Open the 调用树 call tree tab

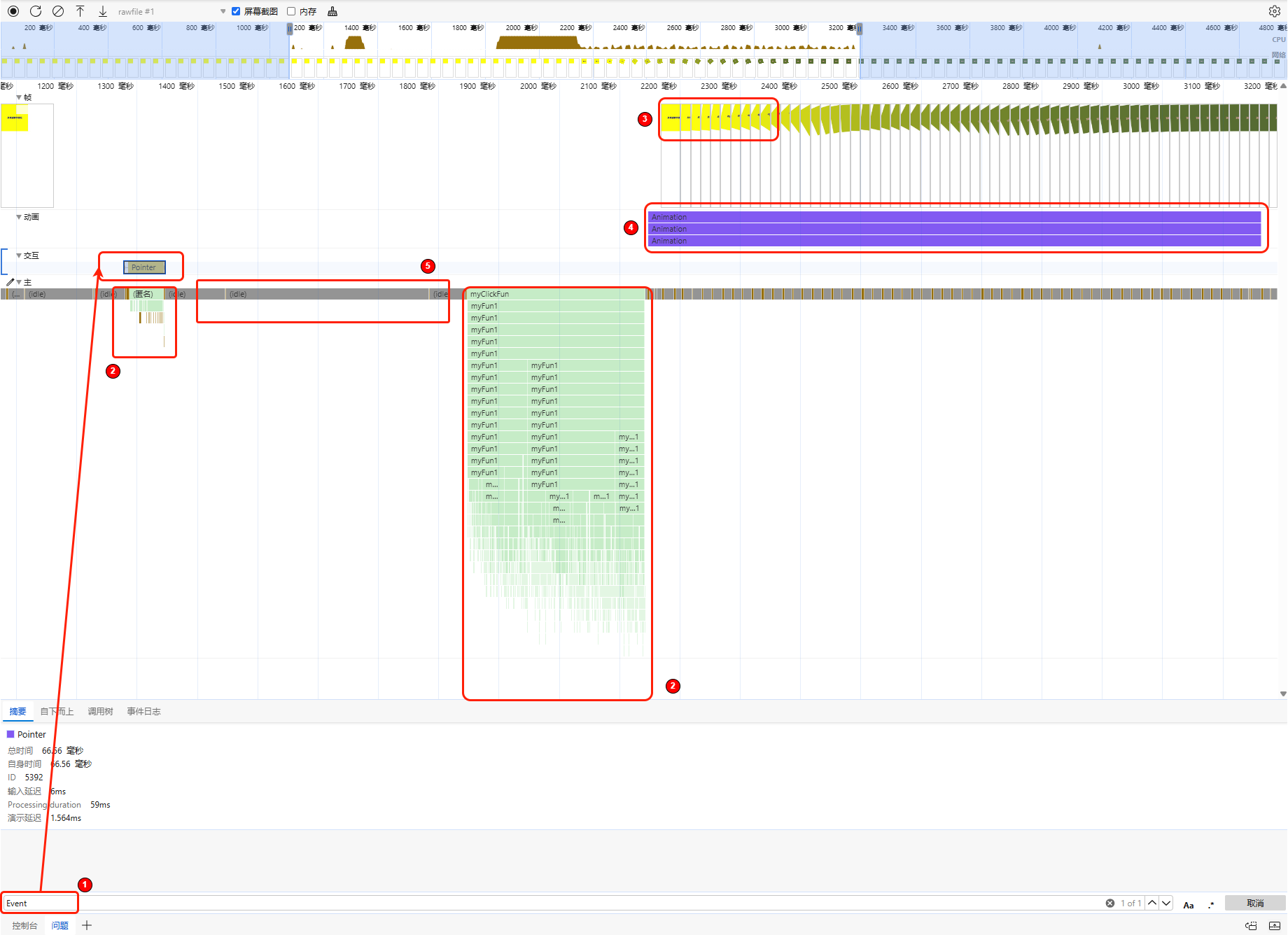100,711
